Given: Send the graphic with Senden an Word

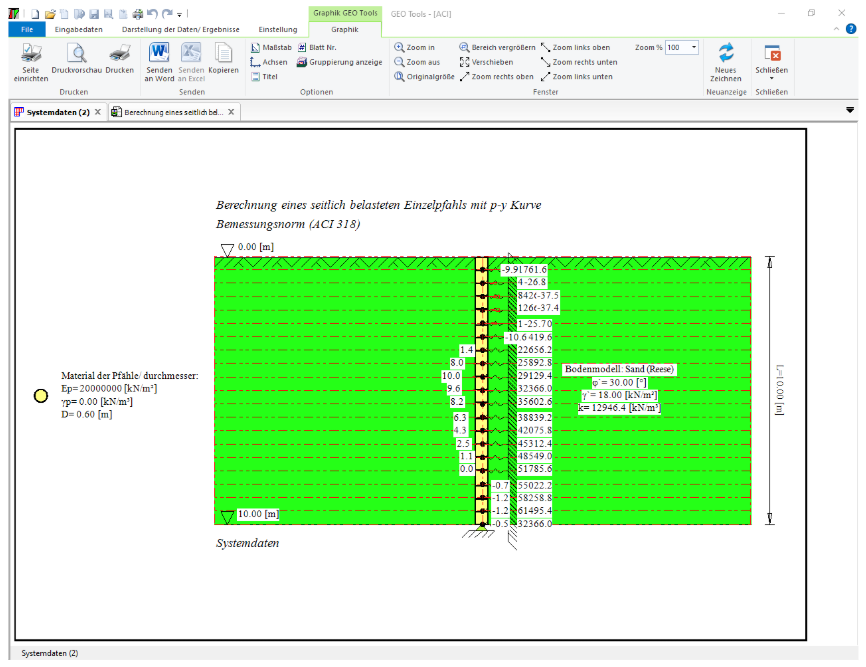Looking at the screenshot, I should [x=159, y=62].
